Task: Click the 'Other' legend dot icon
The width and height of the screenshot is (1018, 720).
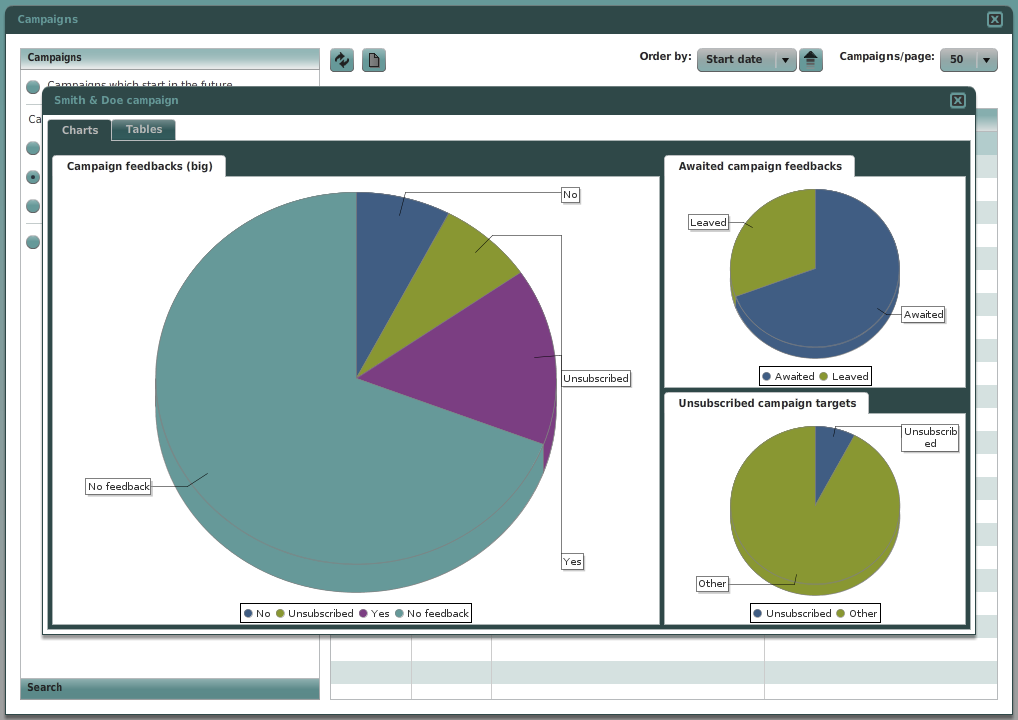Action: coord(840,613)
